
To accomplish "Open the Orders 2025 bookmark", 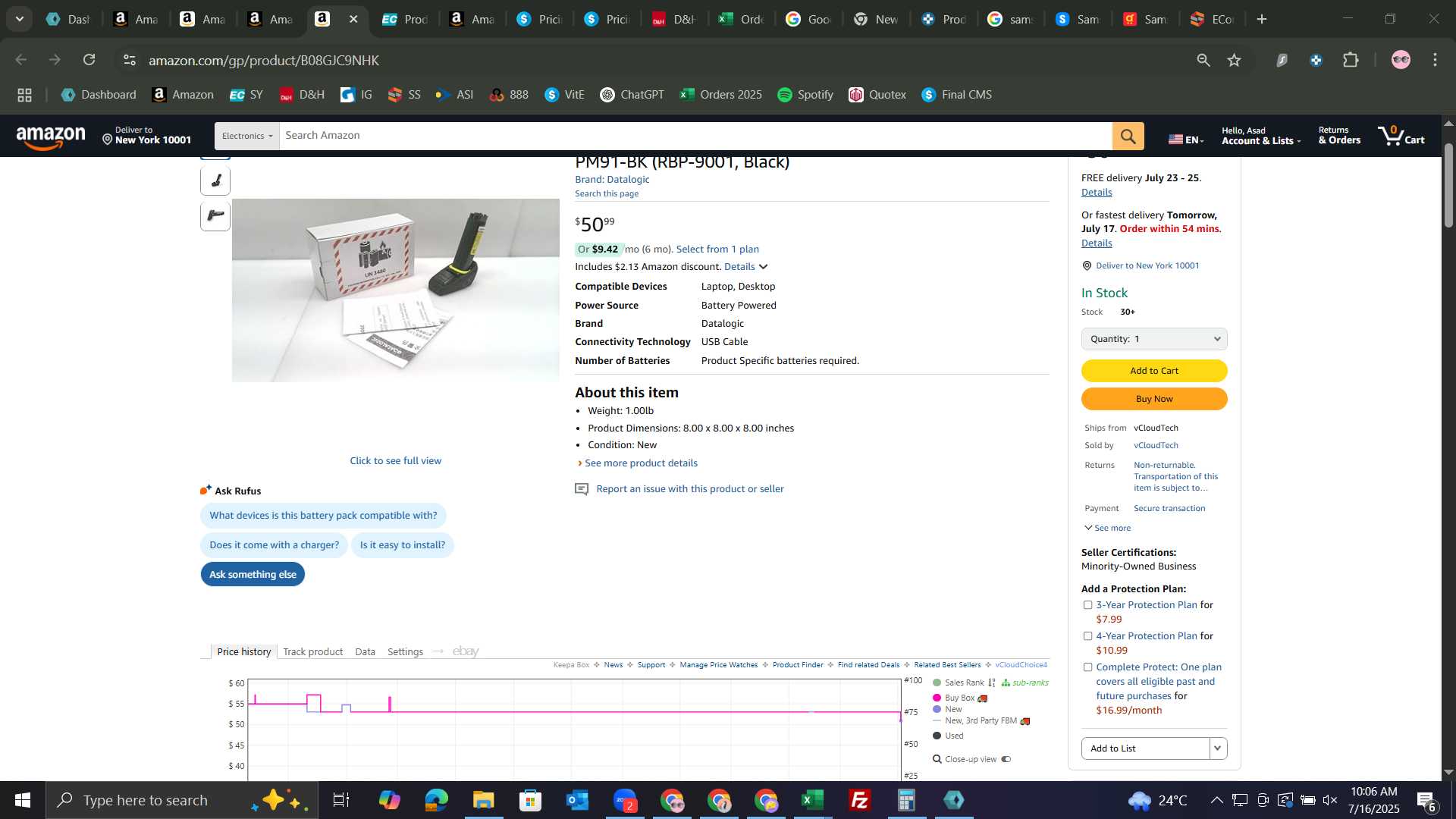I will [721, 95].
